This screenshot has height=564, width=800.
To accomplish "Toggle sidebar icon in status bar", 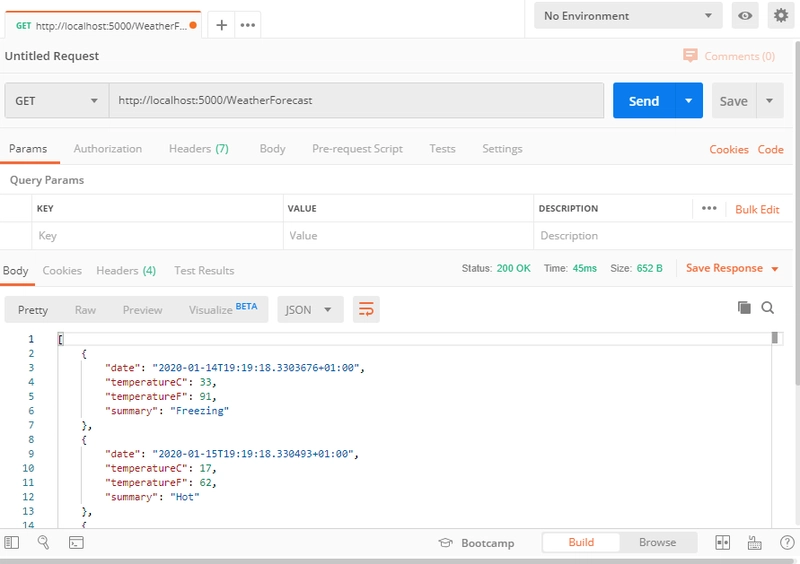I will [x=11, y=543].
